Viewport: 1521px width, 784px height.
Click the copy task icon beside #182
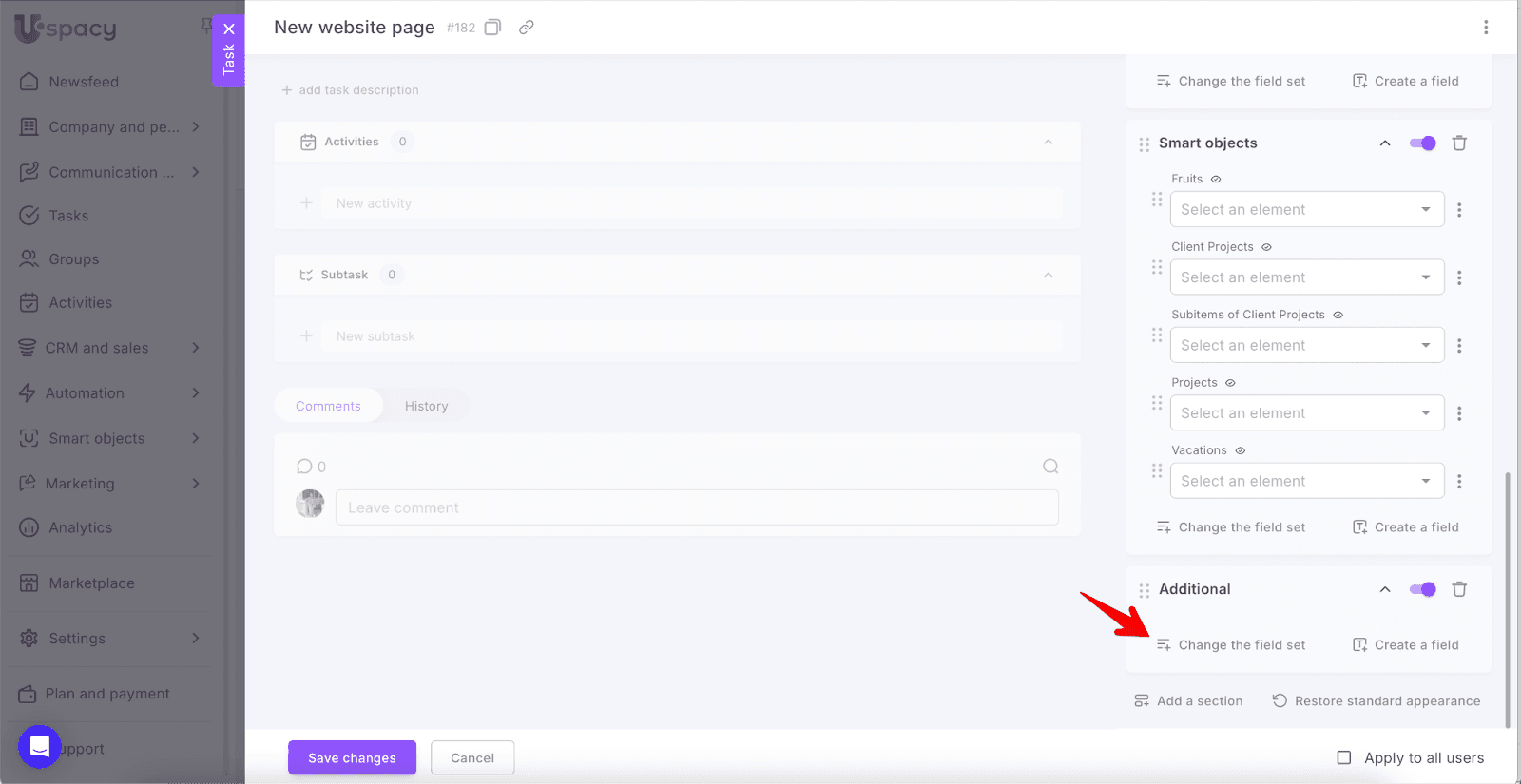point(492,28)
